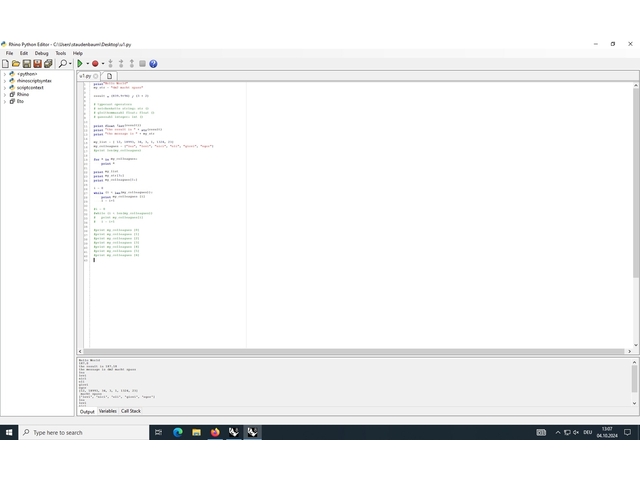The height and width of the screenshot is (480, 640).
Task: Click the editor horizontal scrollbar thumb
Action: click(x=353, y=351)
